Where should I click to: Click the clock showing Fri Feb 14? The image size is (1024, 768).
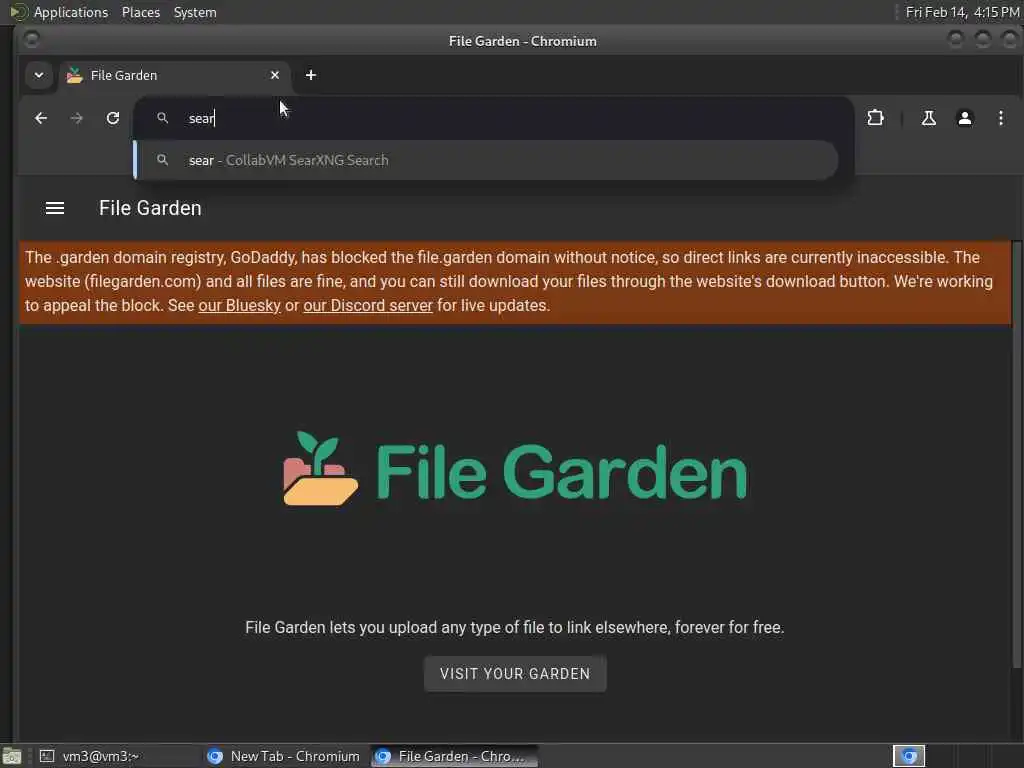click(x=962, y=12)
